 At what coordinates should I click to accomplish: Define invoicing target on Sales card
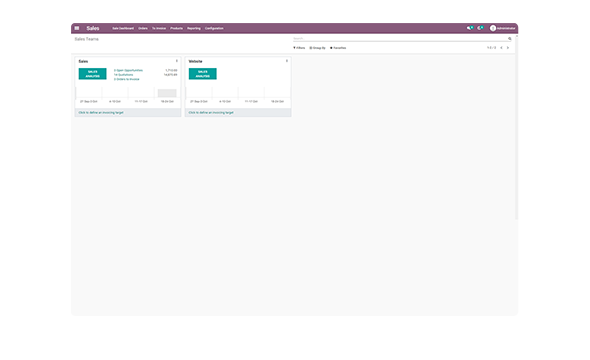click(x=101, y=112)
